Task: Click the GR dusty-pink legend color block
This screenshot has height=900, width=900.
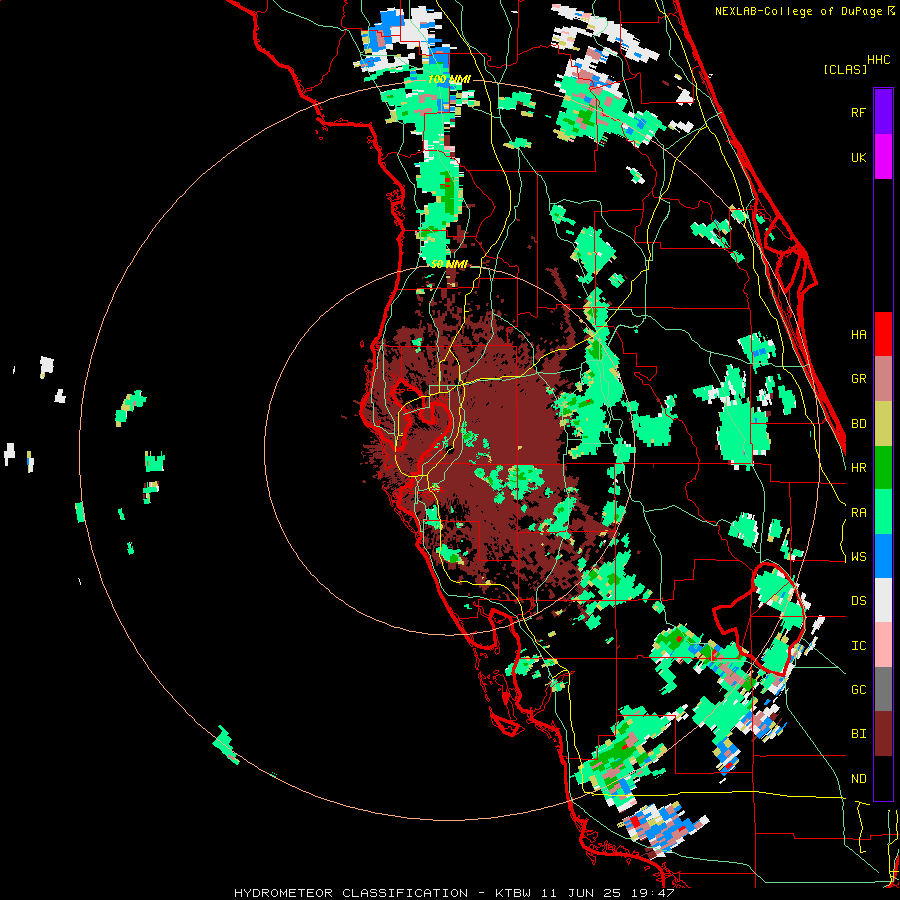Action: point(883,378)
